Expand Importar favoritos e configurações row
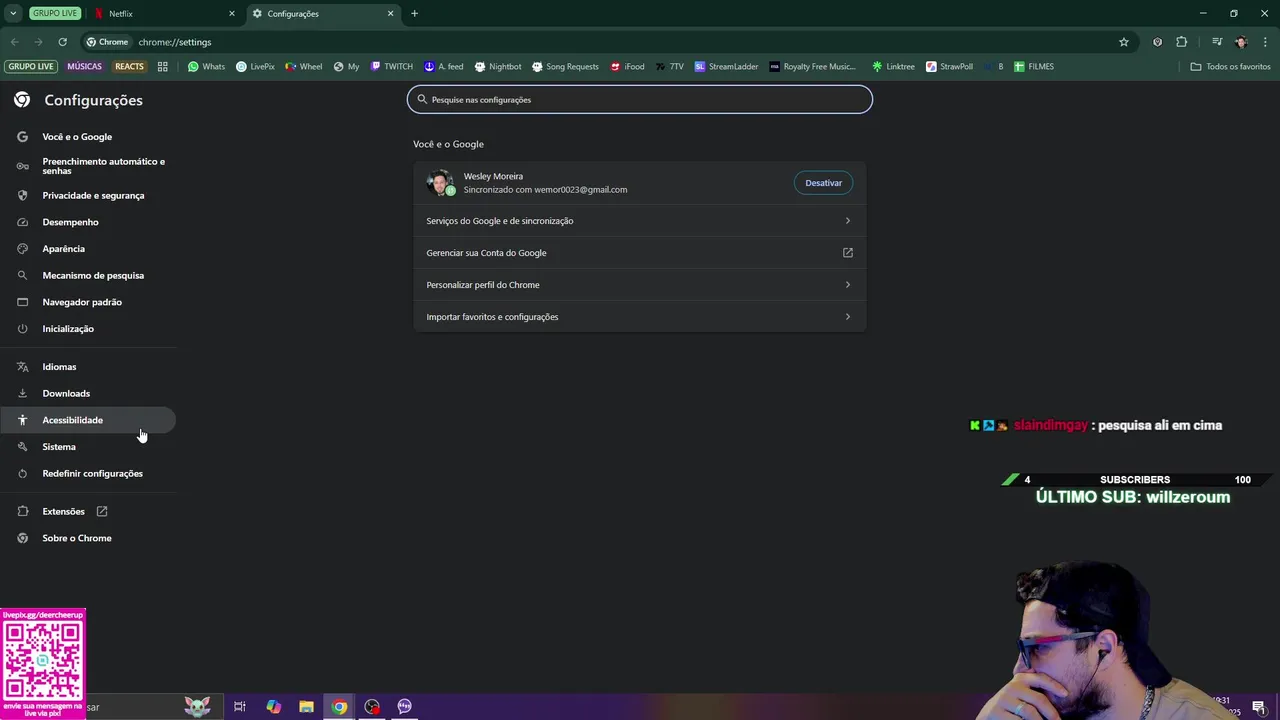Image resolution: width=1280 pixels, height=720 pixels. coord(640,317)
